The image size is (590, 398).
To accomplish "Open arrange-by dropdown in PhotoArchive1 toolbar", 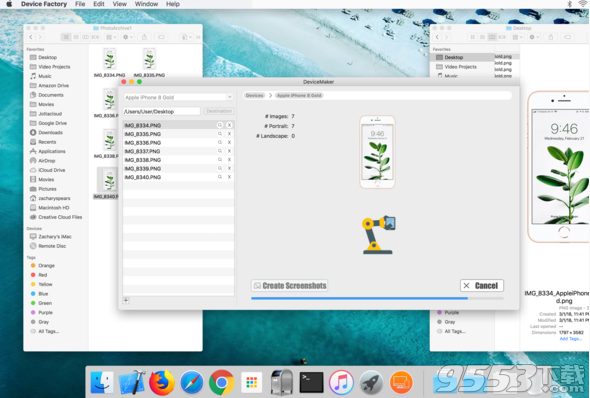I will (x=111, y=37).
